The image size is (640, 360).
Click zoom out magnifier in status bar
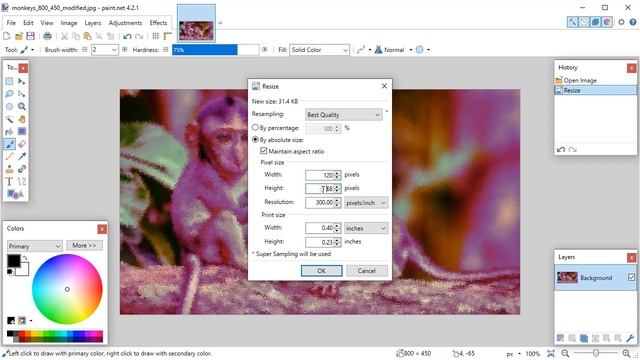click(565, 353)
